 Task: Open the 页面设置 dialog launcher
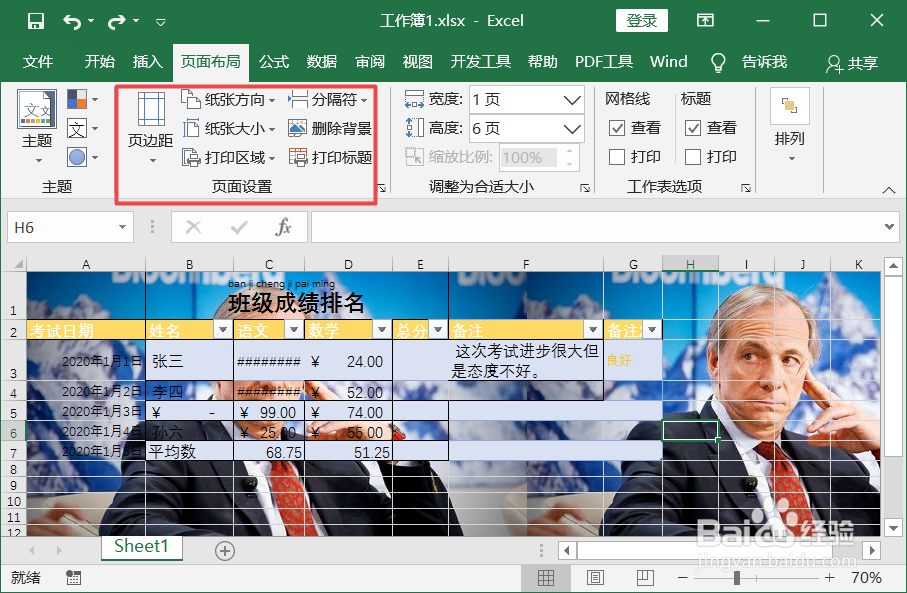click(382, 188)
